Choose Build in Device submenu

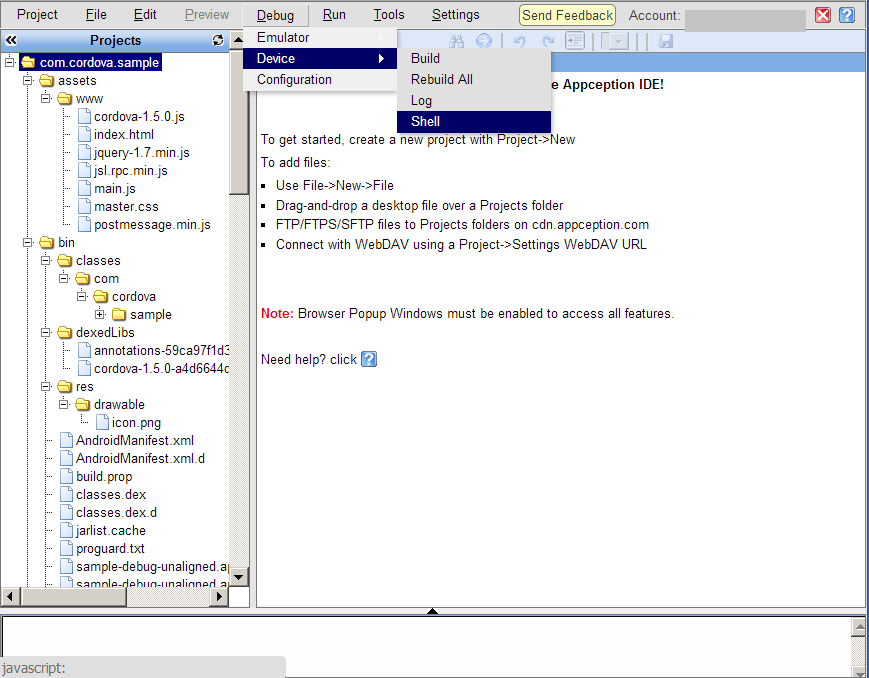474,58
